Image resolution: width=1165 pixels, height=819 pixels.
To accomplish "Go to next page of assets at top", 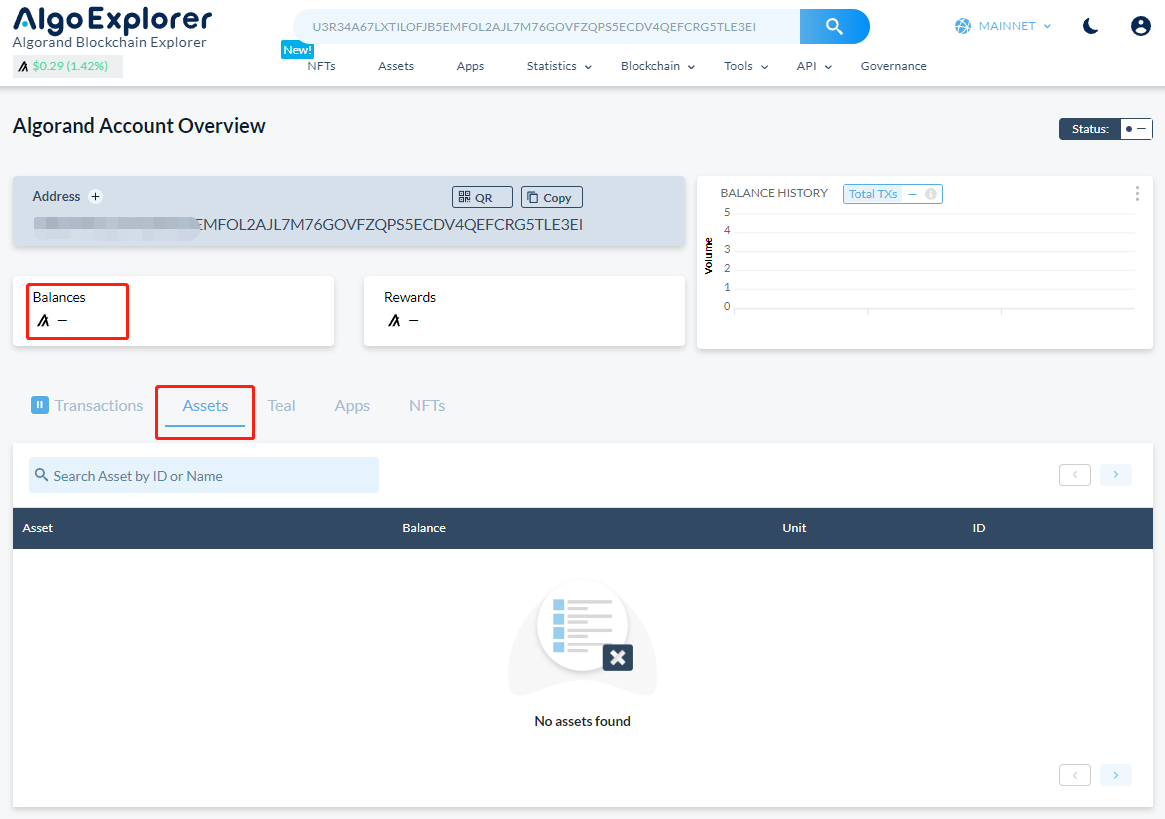I will coord(1116,475).
